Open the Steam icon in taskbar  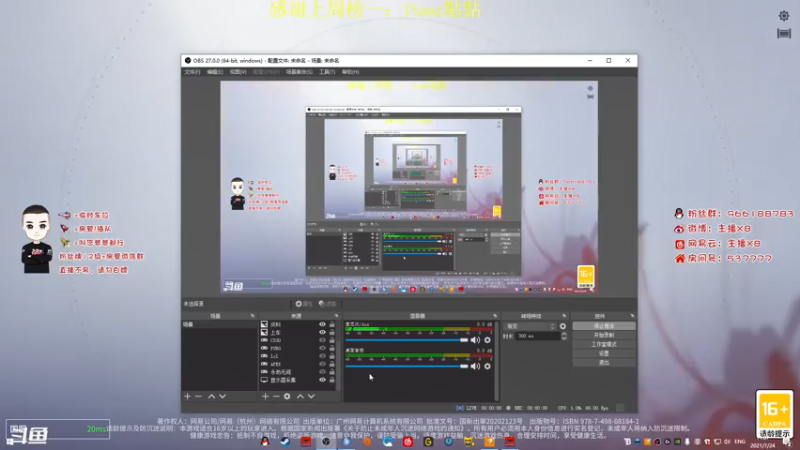click(285, 442)
